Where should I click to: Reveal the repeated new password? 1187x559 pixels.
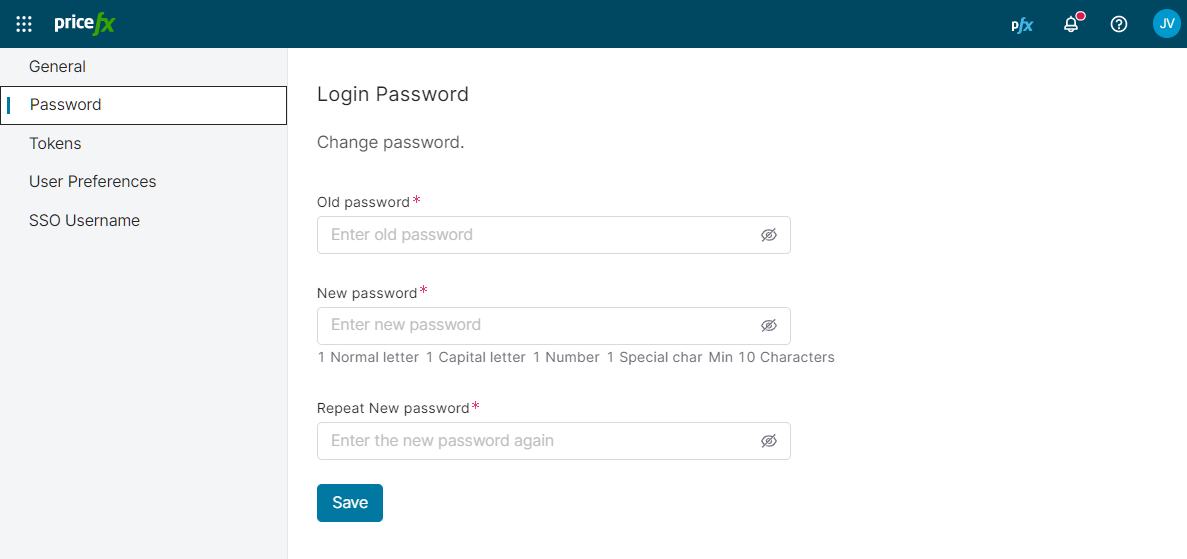[768, 441]
